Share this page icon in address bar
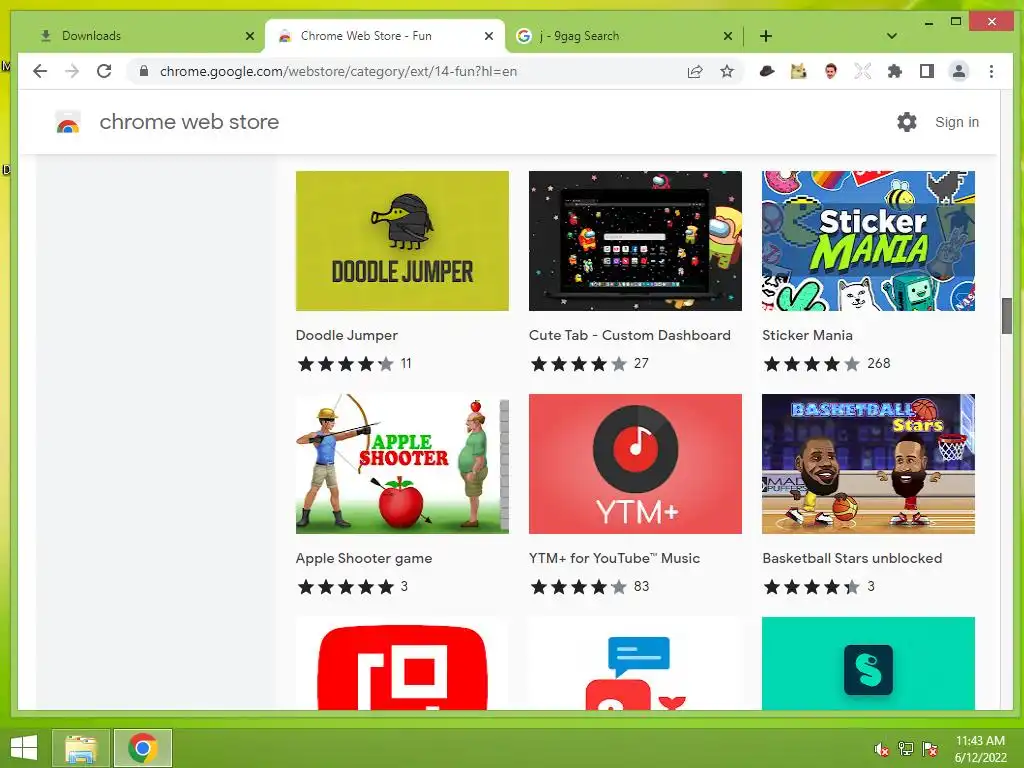Image resolution: width=1024 pixels, height=768 pixels. point(695,71)
